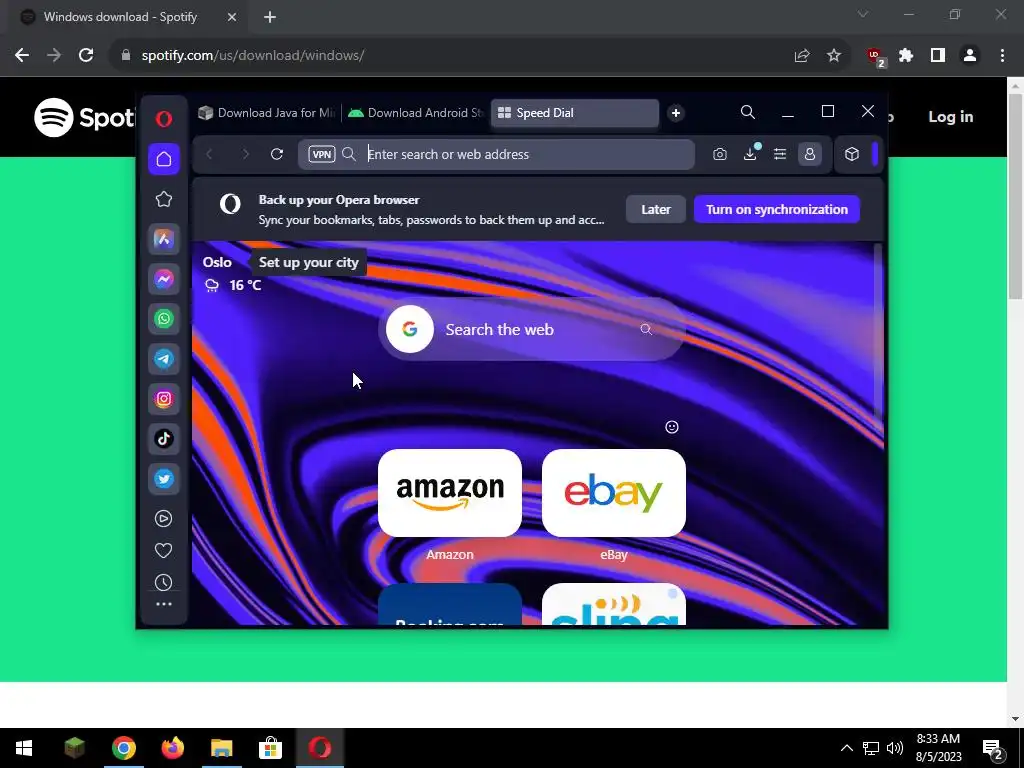Show hidden tray icons chevron

(x=846, y=748)
